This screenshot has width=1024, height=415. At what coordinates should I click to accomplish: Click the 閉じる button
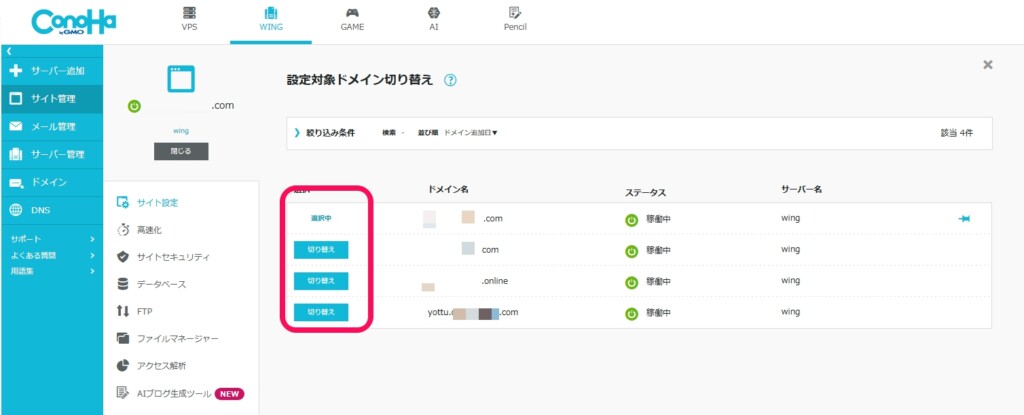coord(181,151)
